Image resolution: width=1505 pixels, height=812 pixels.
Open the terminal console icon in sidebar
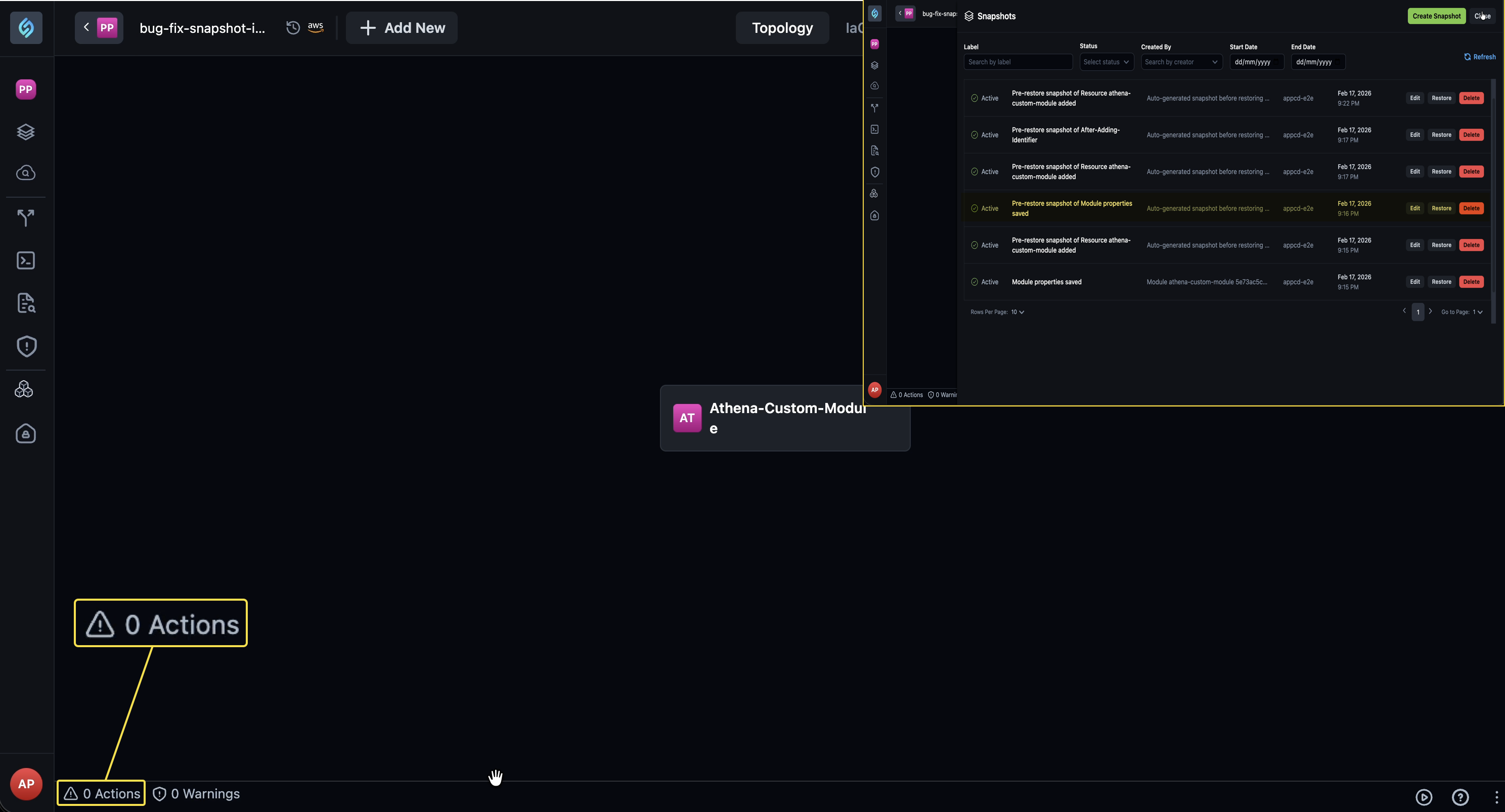pyautogui.click(x=26, y=260)
